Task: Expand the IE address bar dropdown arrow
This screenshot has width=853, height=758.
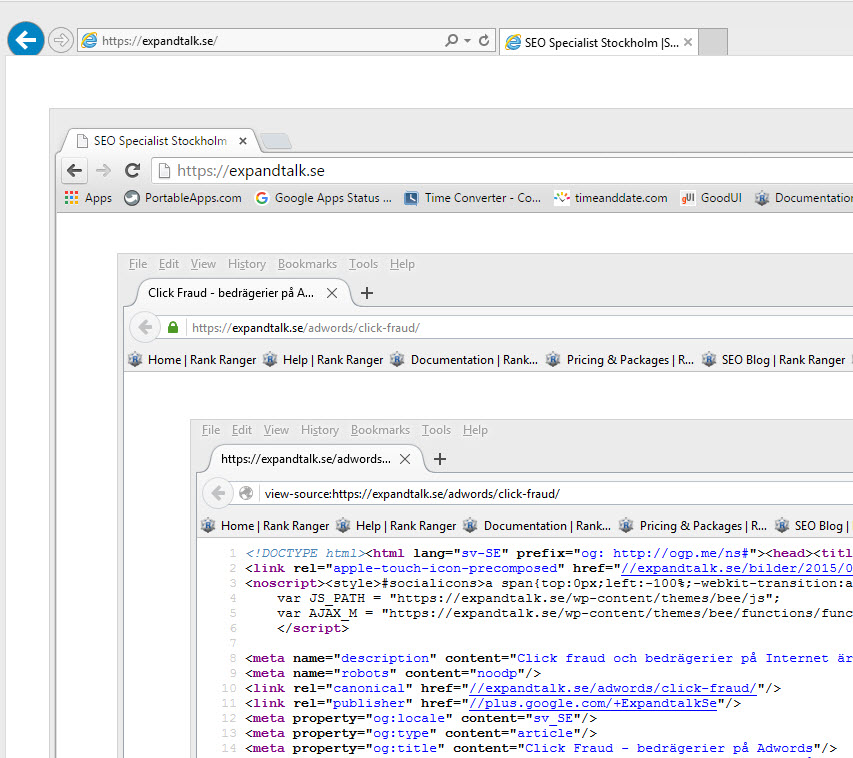Action: [467, 41]
